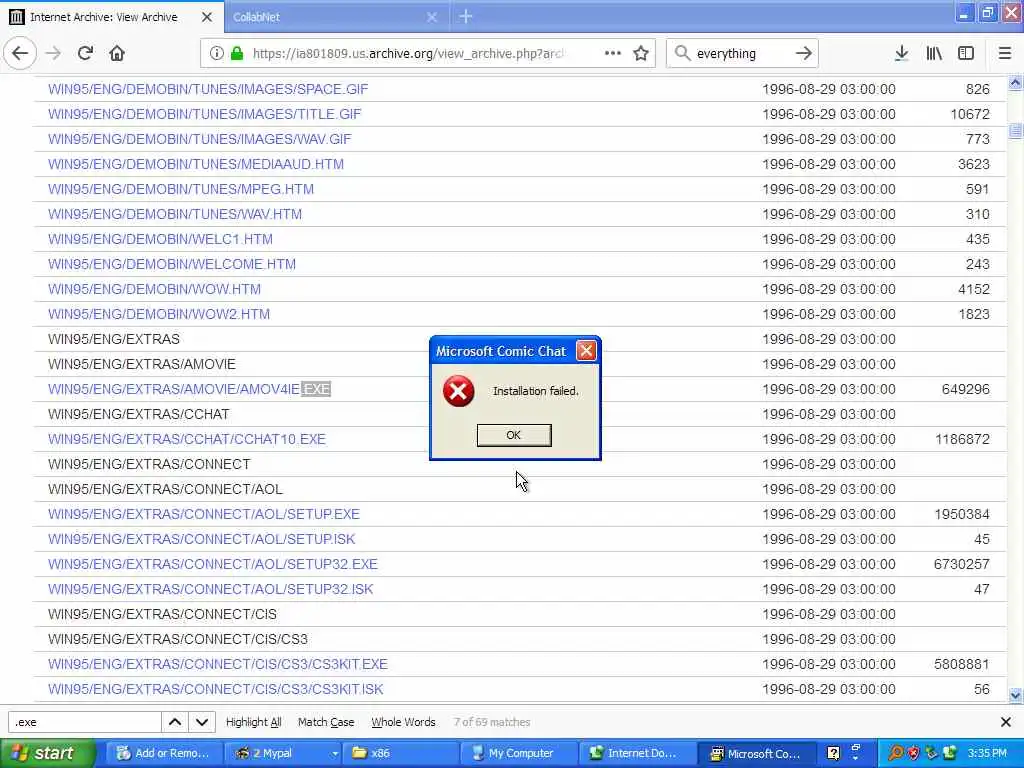Go to the Home page

117,54
